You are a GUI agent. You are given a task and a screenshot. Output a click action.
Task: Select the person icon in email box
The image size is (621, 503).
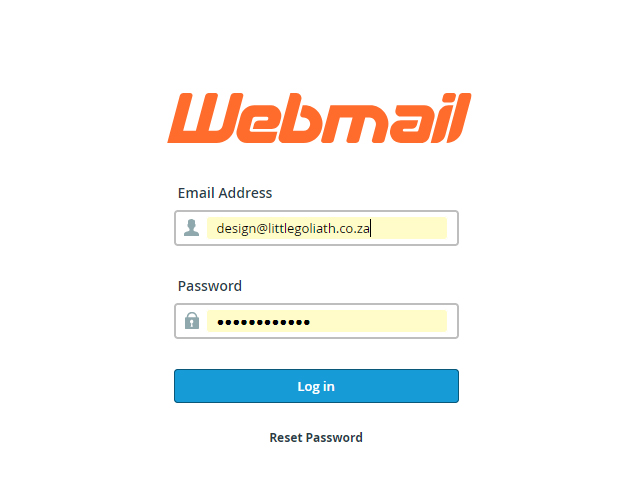(x=191, y=228)
